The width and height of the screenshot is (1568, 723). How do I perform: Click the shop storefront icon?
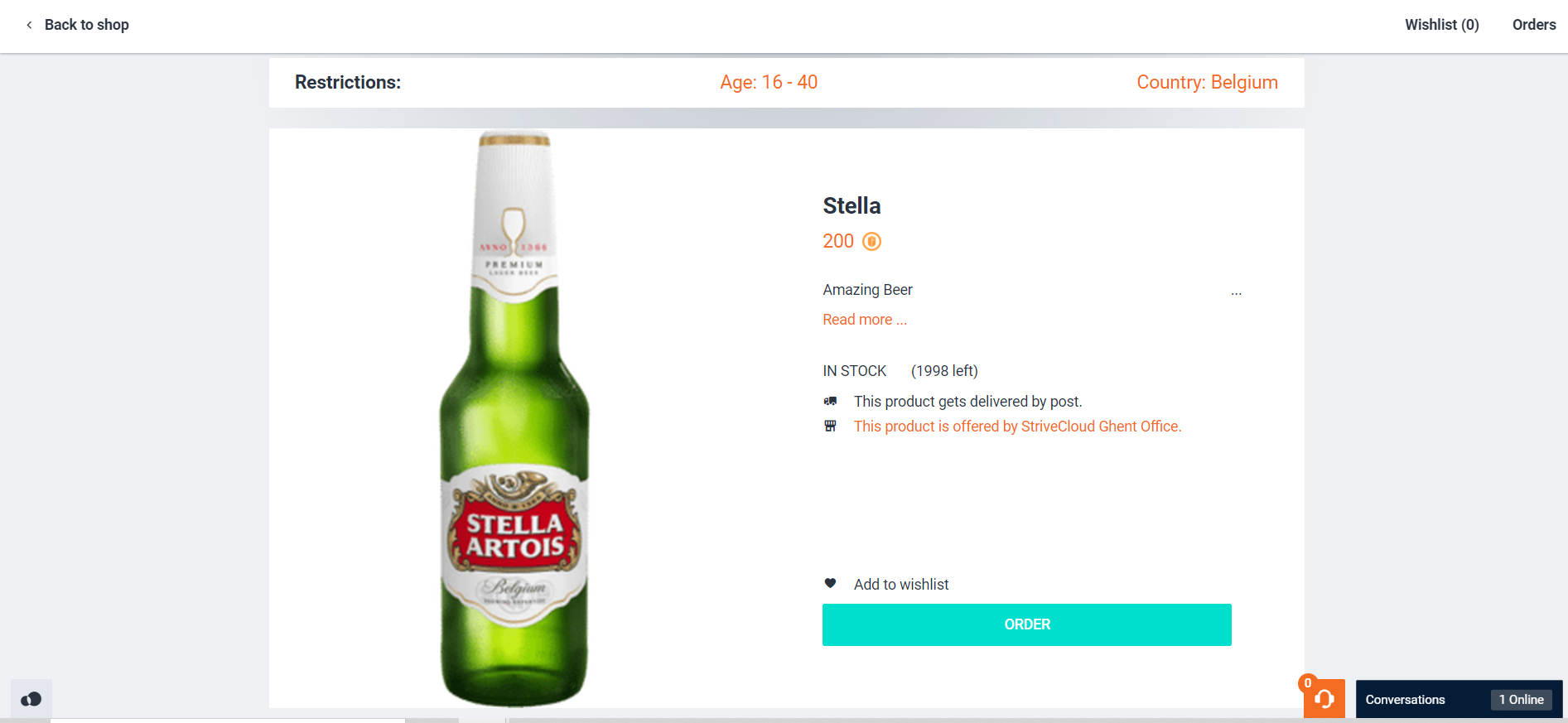point(830,426)
